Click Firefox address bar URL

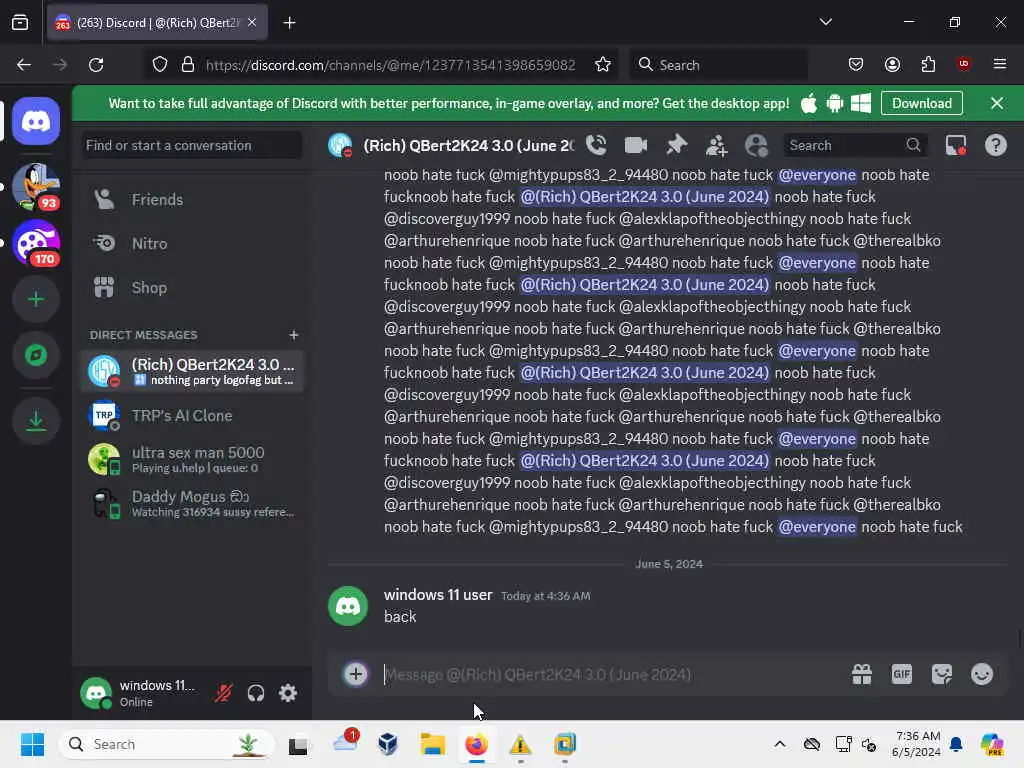click(390, 65)
